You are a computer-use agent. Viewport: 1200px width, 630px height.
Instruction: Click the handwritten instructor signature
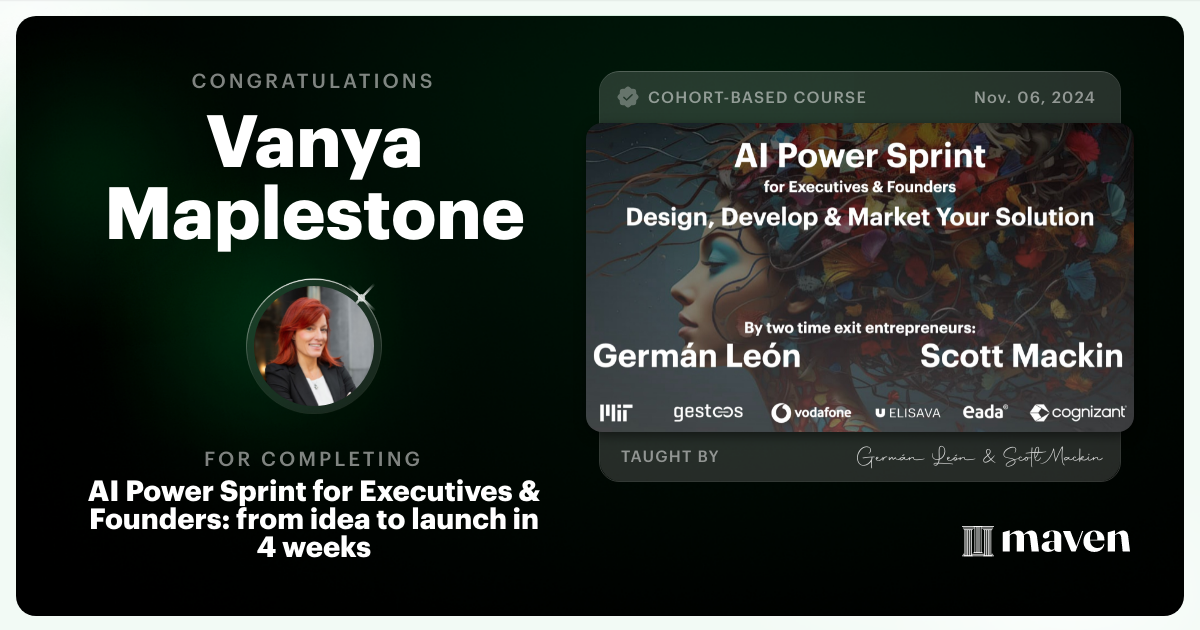[x=979, y=457]
